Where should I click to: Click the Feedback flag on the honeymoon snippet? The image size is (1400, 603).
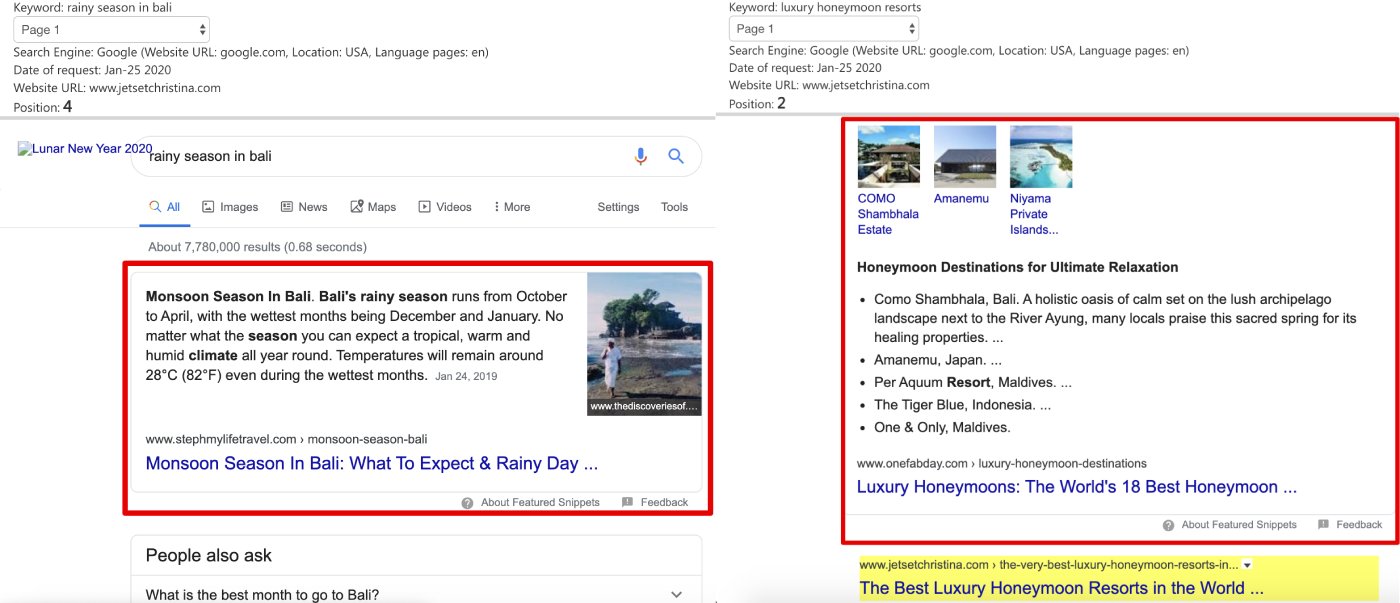(x=1325, y=524)
